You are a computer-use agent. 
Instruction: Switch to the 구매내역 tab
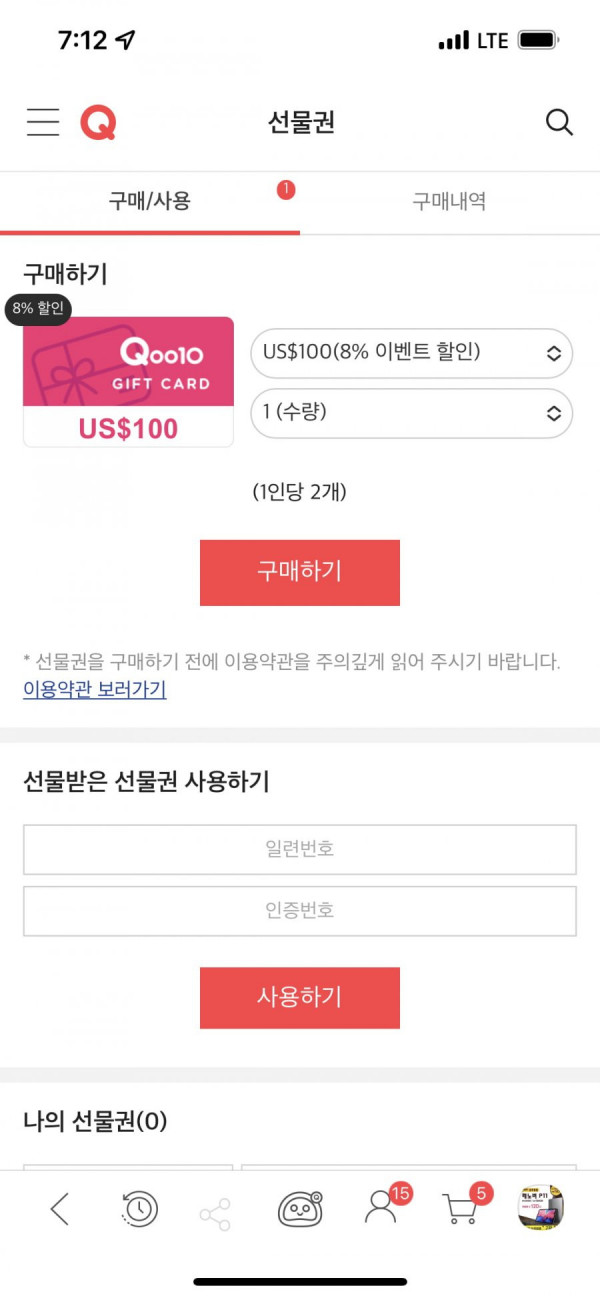coord(449,201)
